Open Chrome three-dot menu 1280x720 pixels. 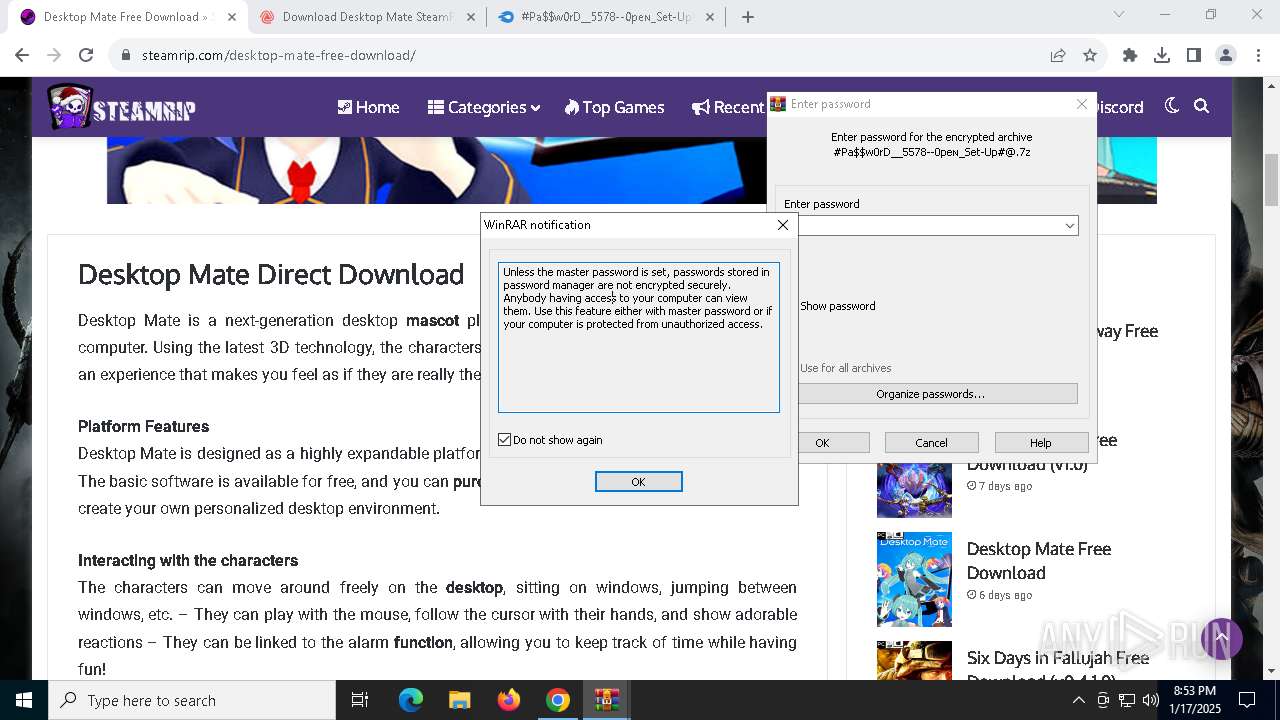(1258, 55)
